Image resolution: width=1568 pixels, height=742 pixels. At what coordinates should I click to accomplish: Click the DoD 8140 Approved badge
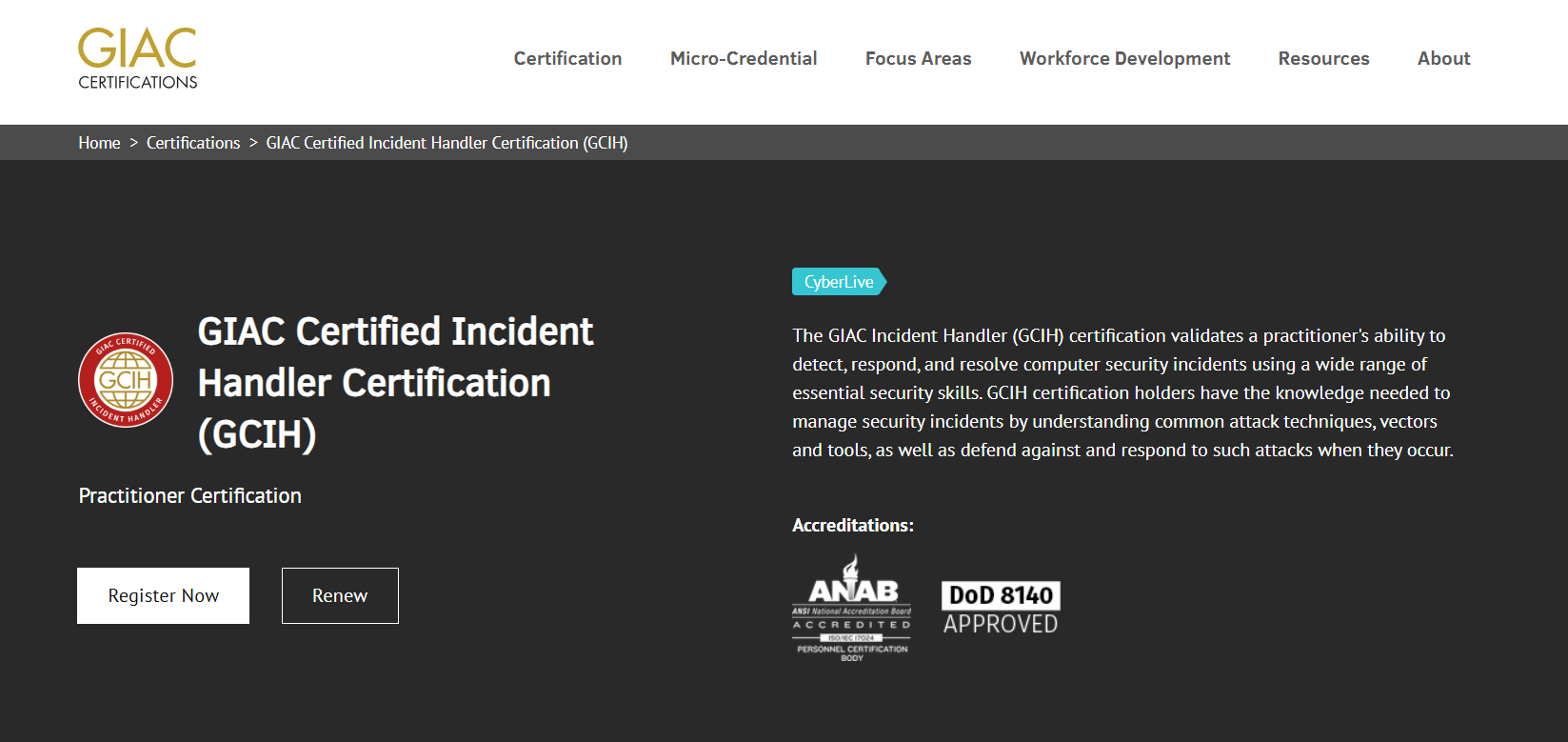click(1001, 609)
